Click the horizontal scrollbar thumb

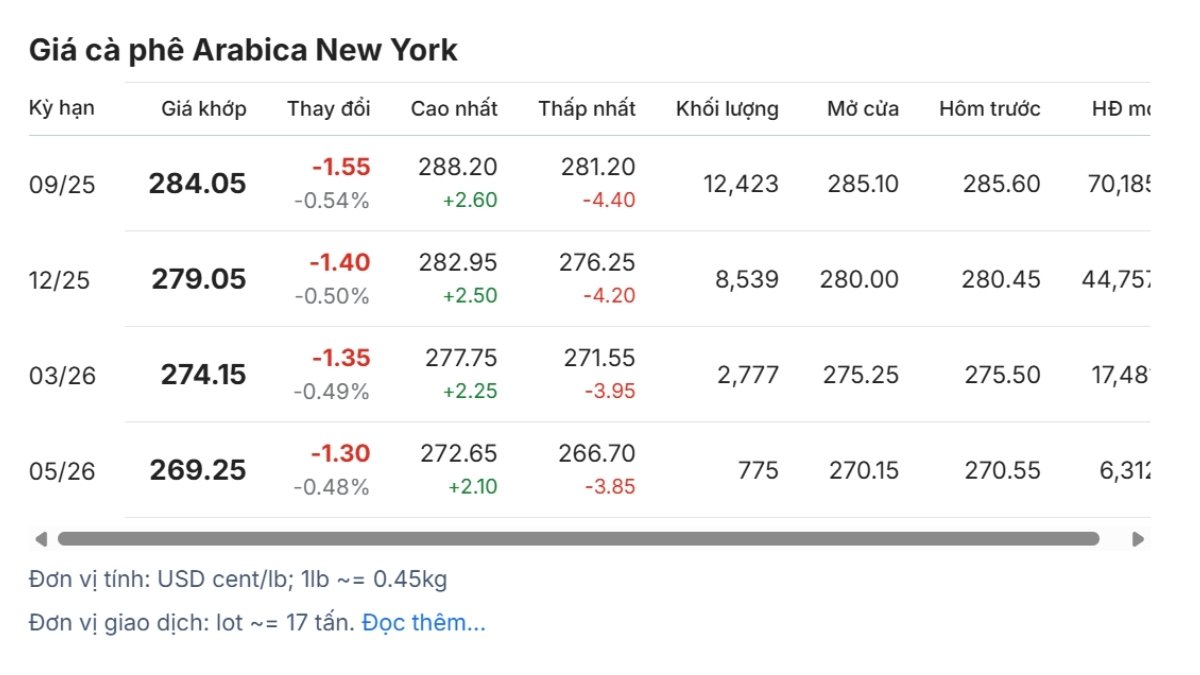578,539
